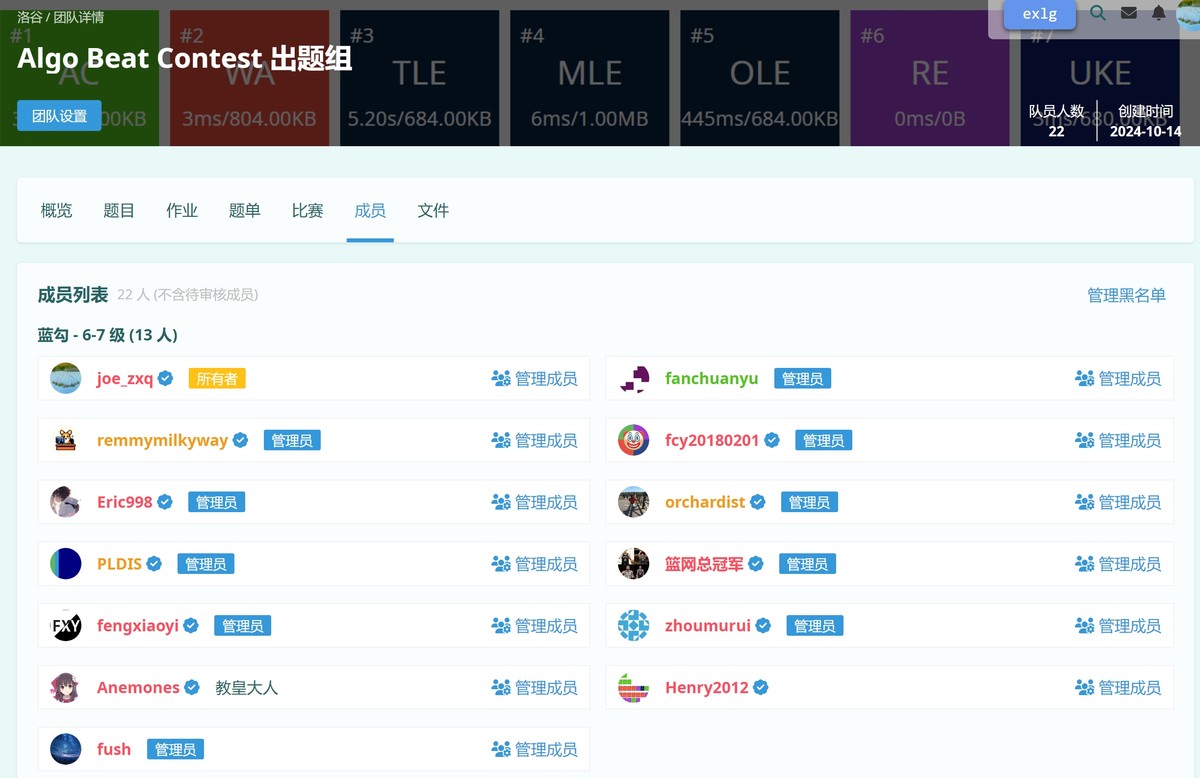Click verified badge beside Henry2012

760,688
